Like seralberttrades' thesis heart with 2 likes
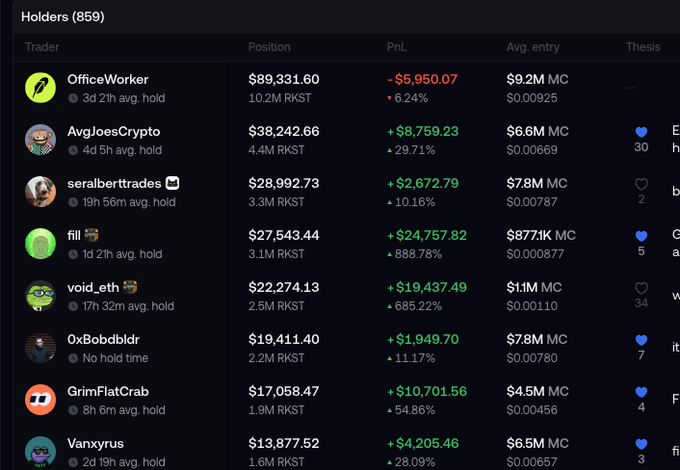 pyautogui.click(x=641, y=184)
